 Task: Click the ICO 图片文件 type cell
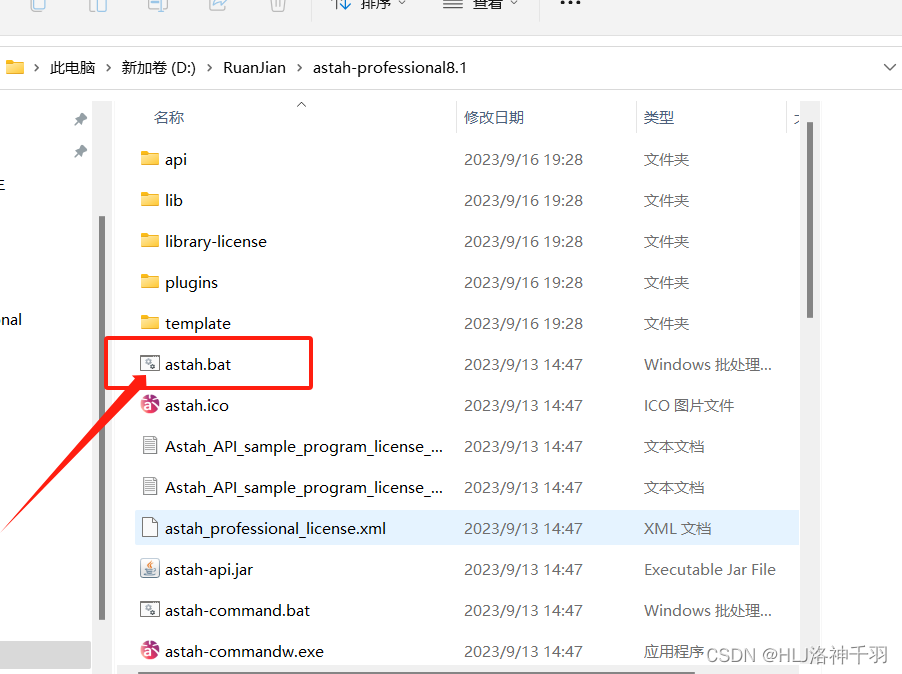(x=689, y=405)
